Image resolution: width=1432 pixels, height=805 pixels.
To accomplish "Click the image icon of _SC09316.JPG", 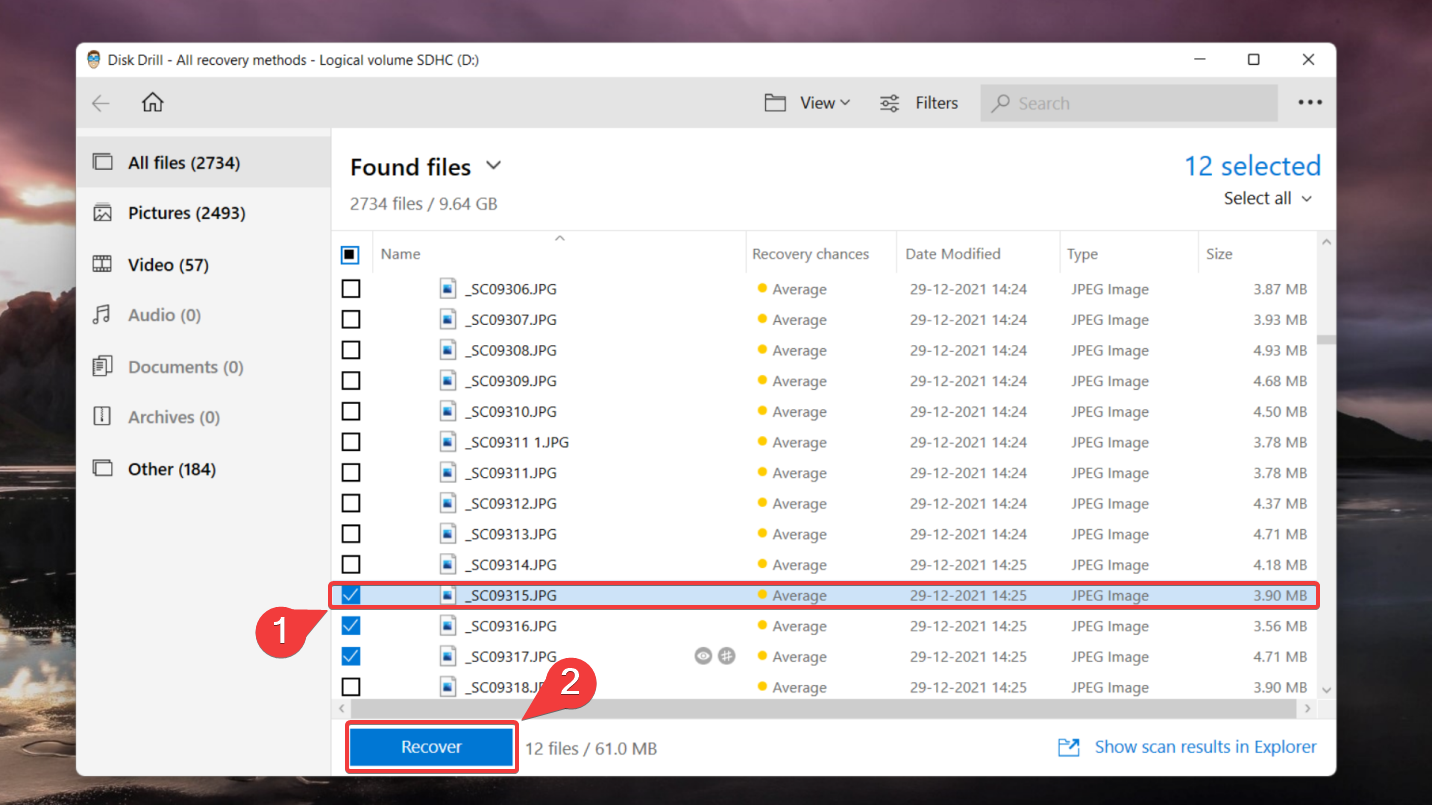I will pyautogui.click(x=448, y=626).
